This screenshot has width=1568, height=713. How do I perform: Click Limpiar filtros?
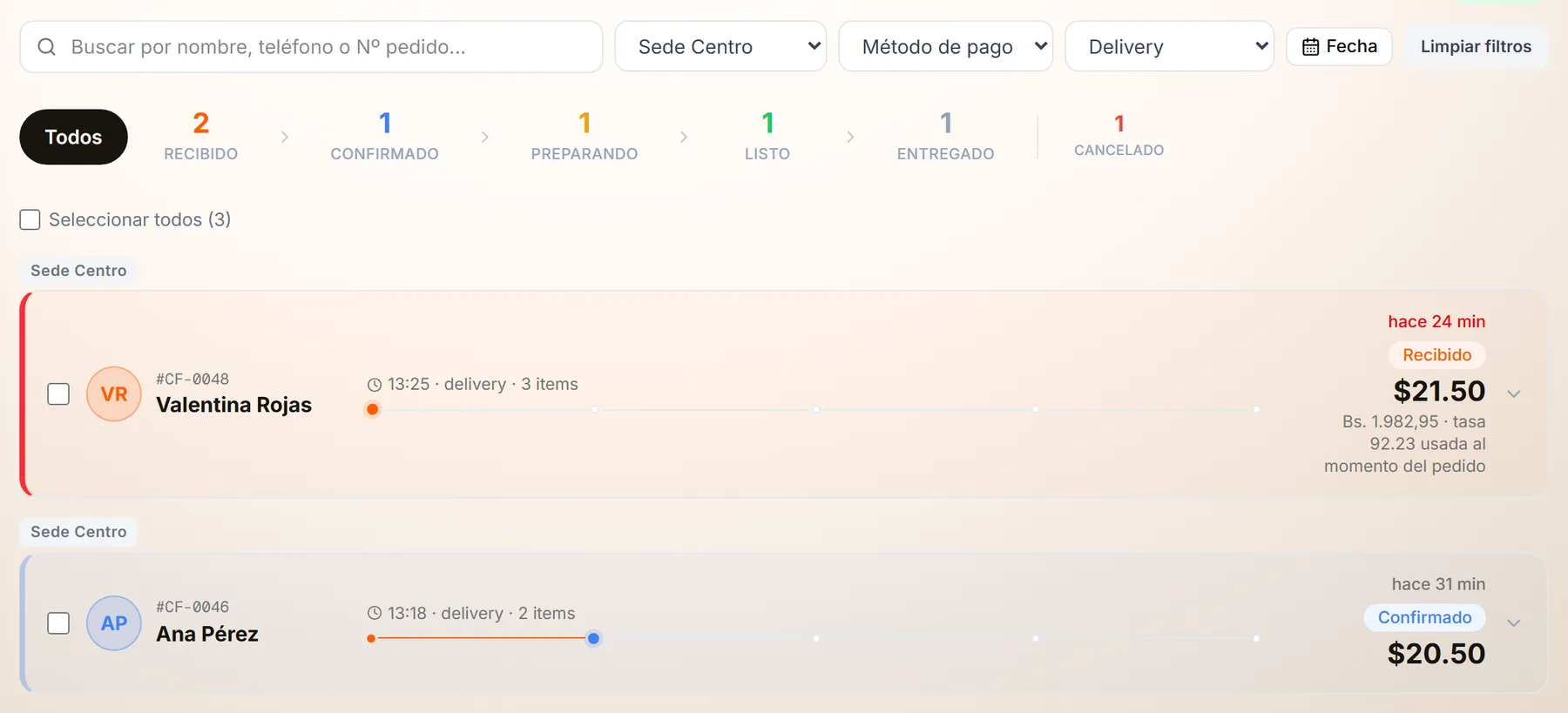[x=1476, y=47]
